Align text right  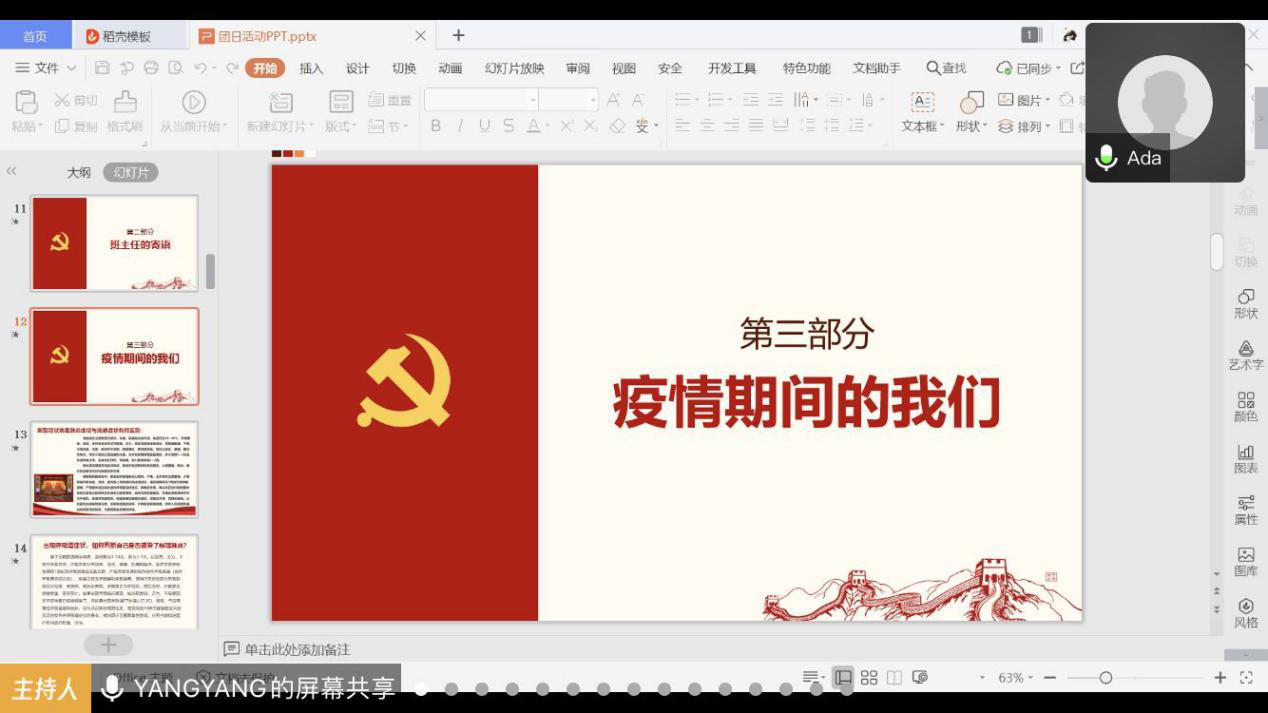click(732, 126)
